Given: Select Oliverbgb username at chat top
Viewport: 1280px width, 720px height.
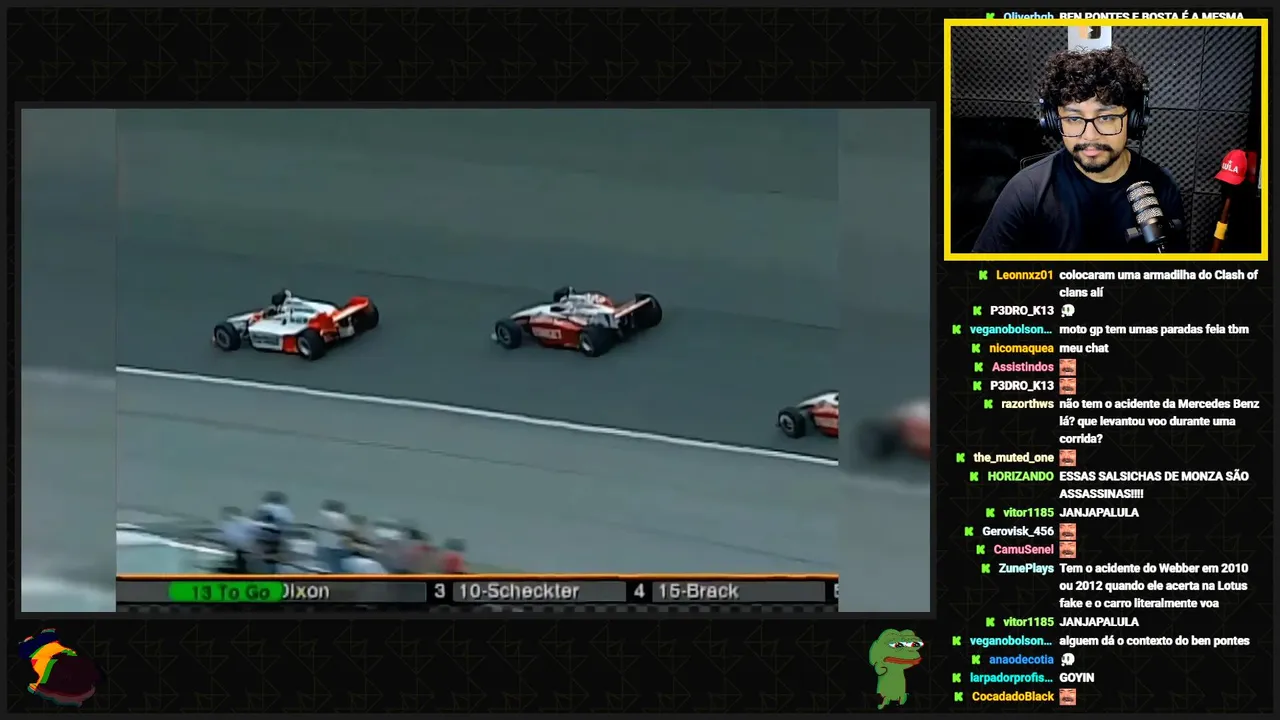Looking at the screenshot, I should point(1028,17).
